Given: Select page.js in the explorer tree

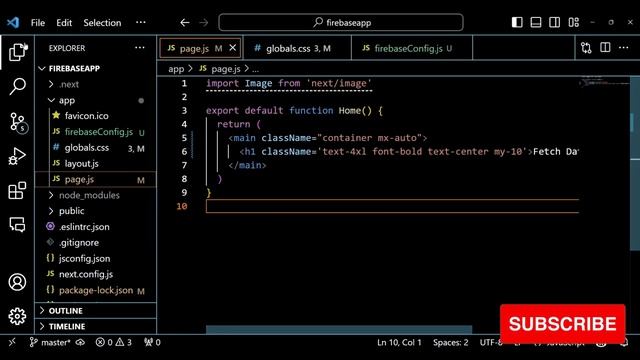Looking at the screenshot, I should [x=95, y=179].
